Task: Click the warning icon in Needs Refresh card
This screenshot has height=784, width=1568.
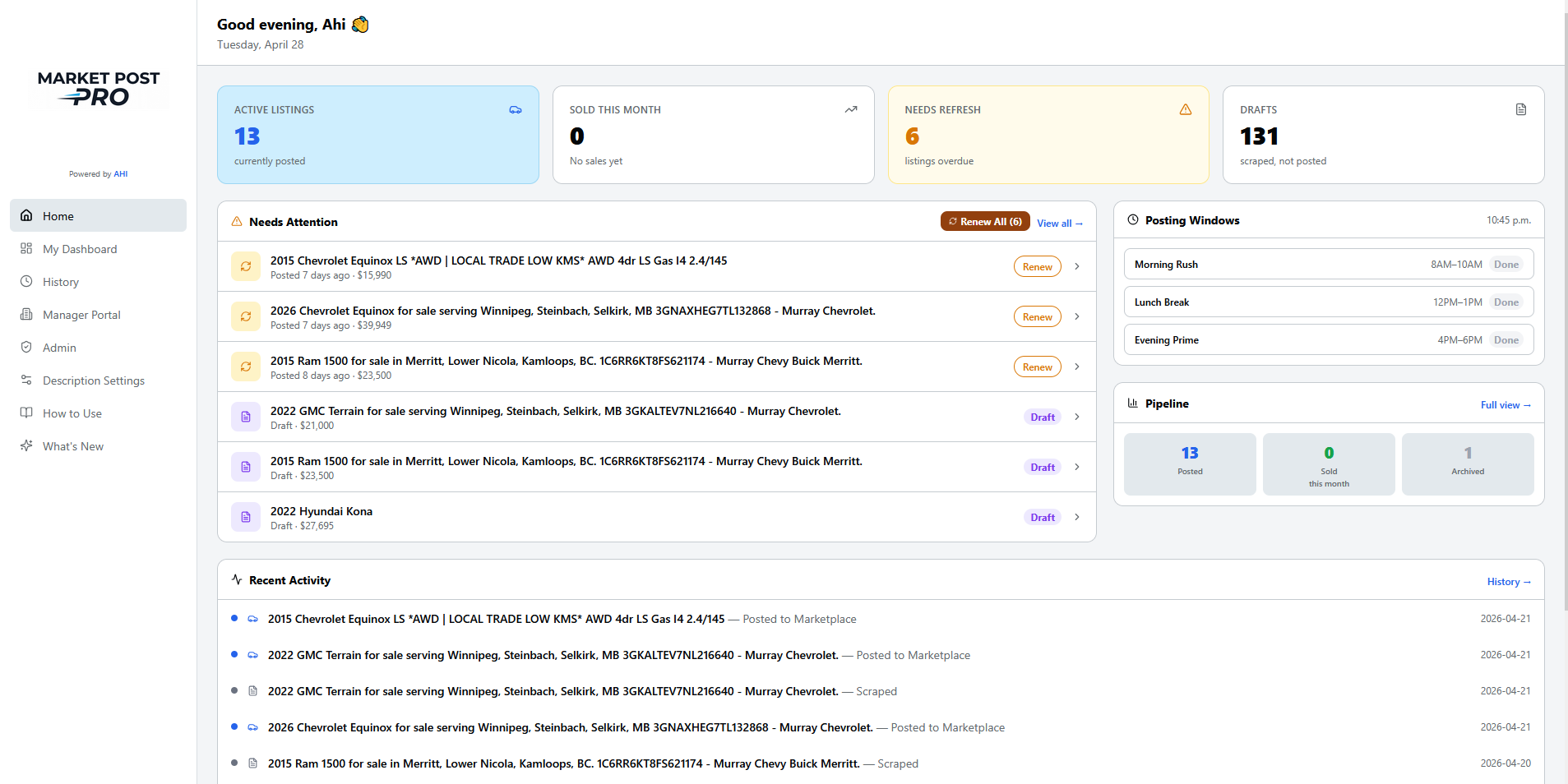Action: [1185, 109]
